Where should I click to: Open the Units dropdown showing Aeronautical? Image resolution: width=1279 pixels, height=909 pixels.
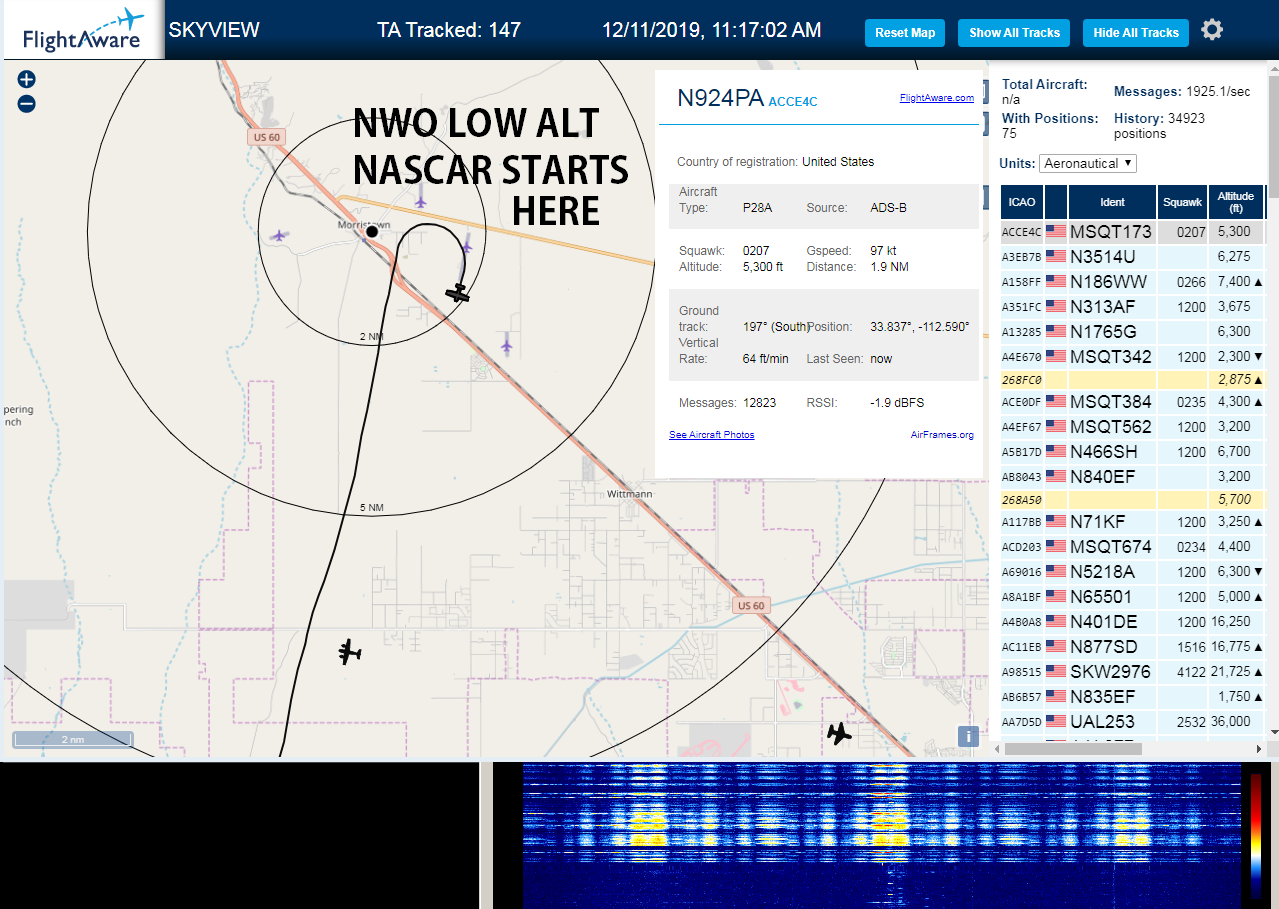pos(1088,163)
